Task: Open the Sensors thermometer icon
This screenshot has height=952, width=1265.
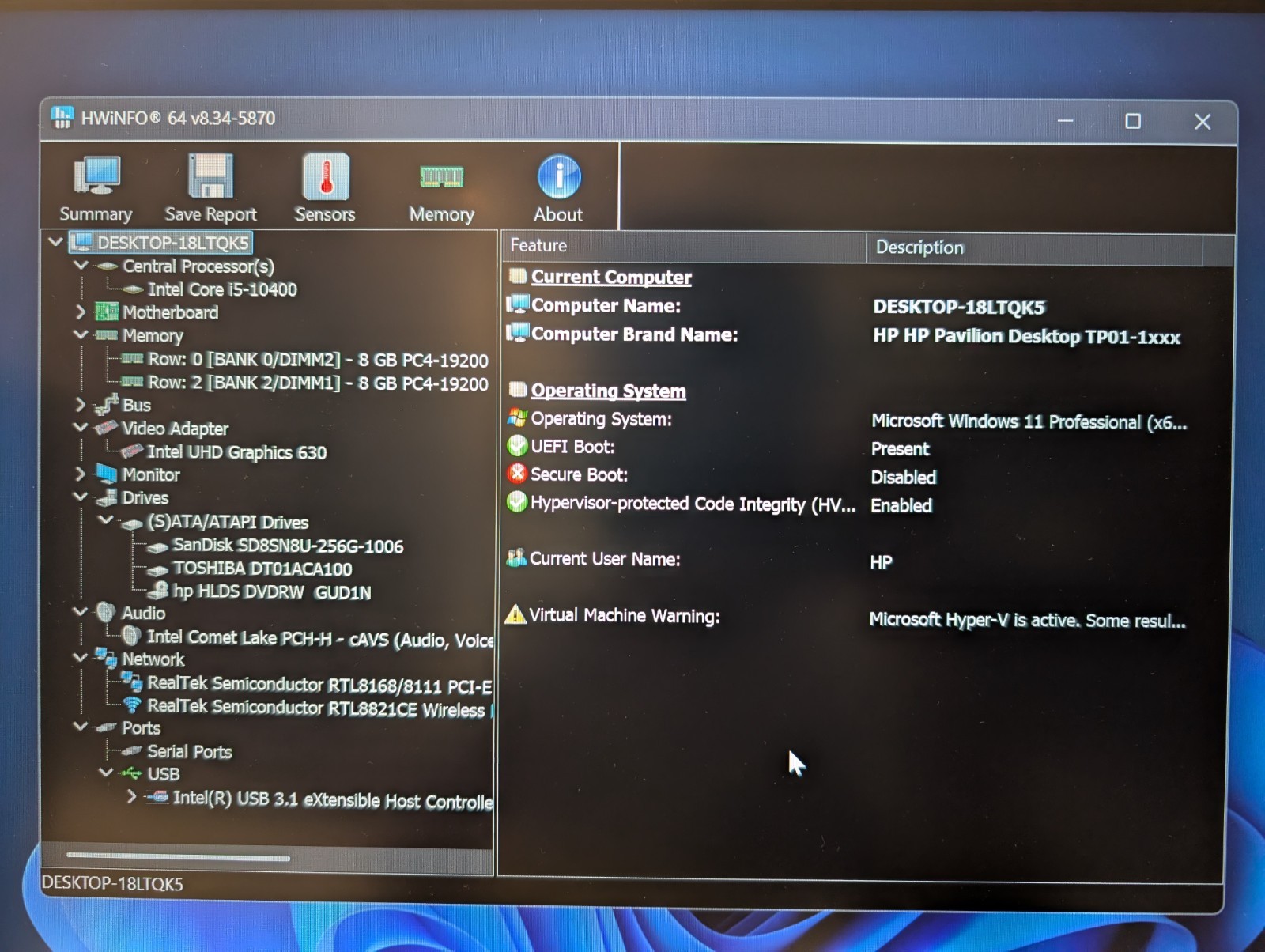Action: (x=325, y=176)
